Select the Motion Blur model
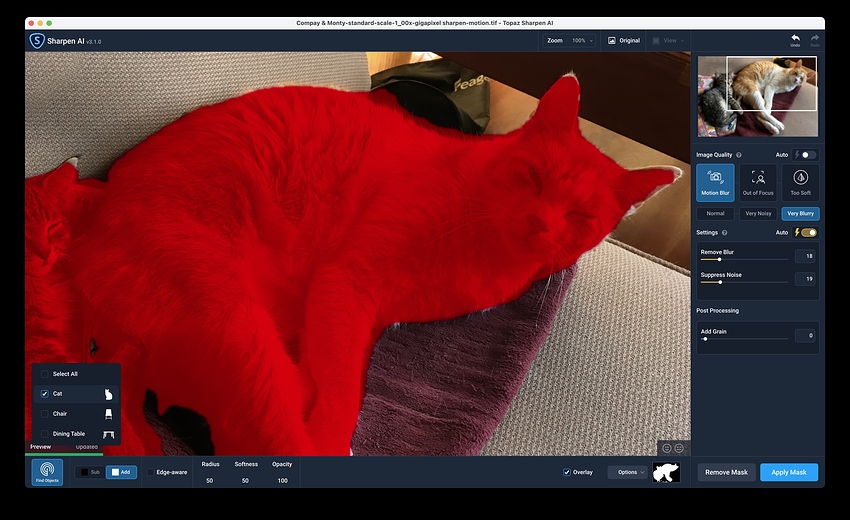Screen dimensions: 850x520 pos(715,181)
